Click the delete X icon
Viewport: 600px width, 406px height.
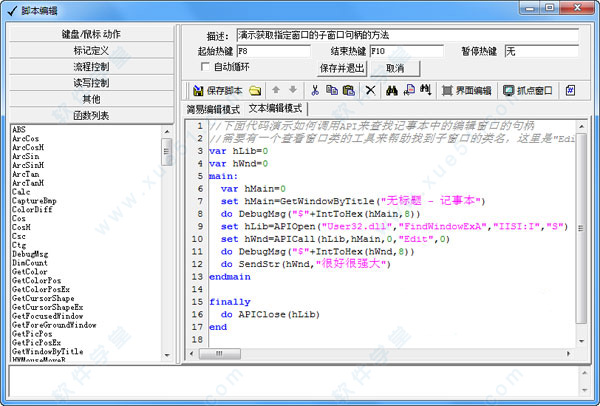tap(370, 90)
